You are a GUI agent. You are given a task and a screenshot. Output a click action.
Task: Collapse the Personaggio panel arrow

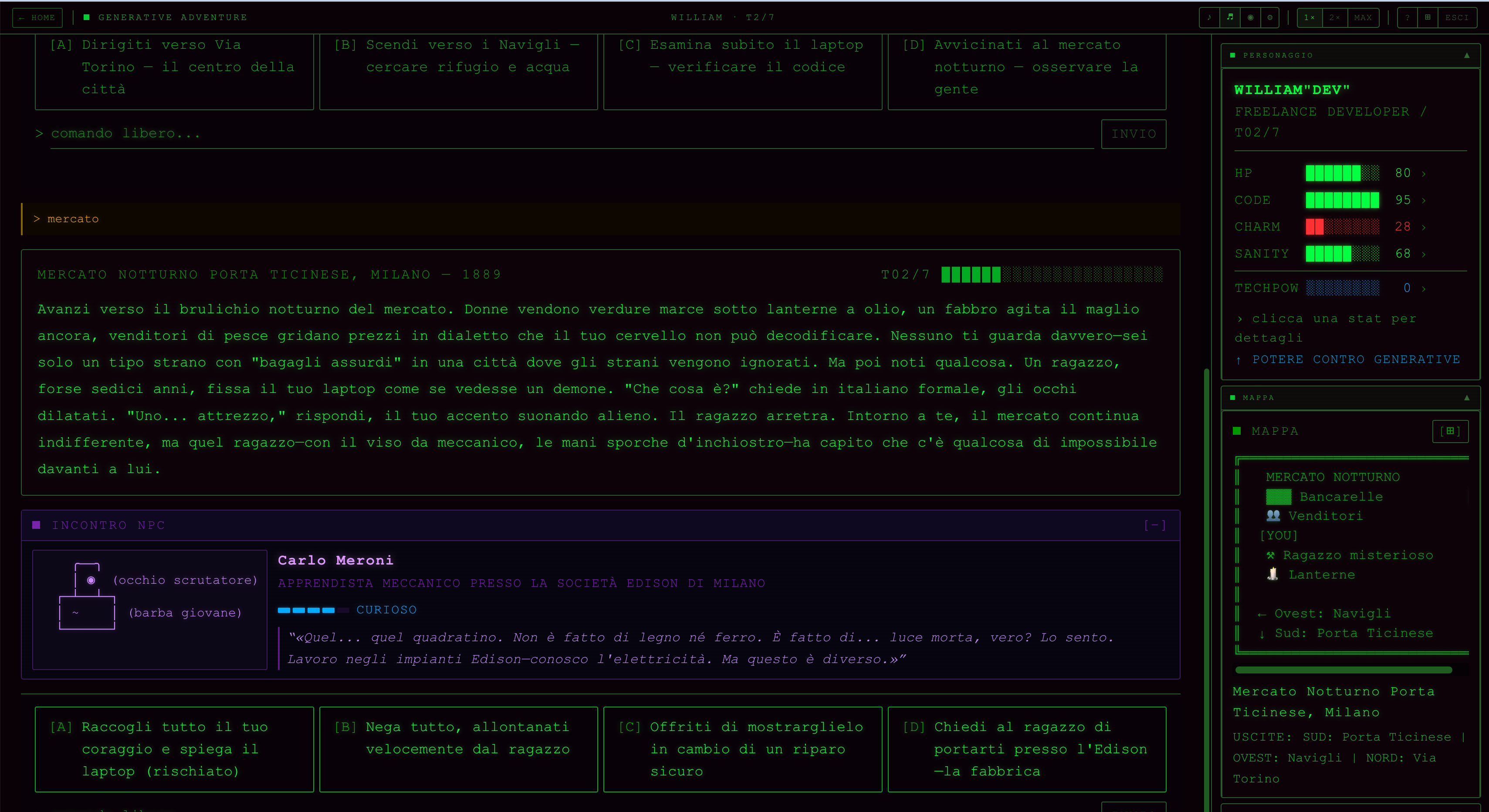pyautogui.click(x=1466, y=55)
